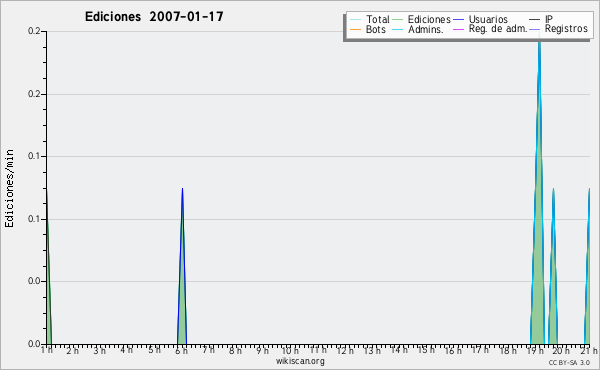Click the '1 h' axis label
Image resolution: width=600 pixels, height=370 pixels.
click(47, 350)
